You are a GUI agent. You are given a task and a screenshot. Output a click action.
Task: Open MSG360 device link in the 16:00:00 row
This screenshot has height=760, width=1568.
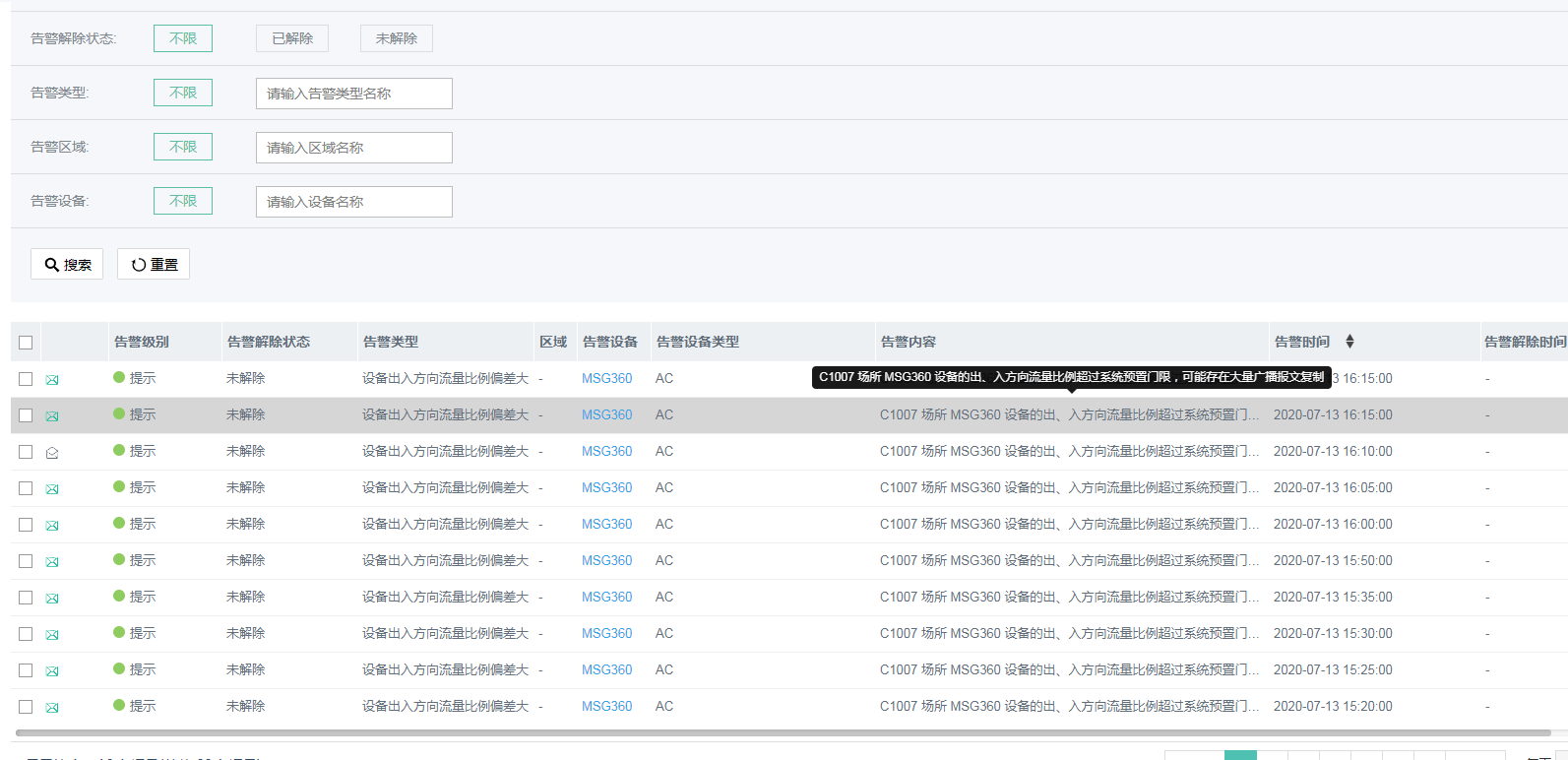click(x=606, y=524)
